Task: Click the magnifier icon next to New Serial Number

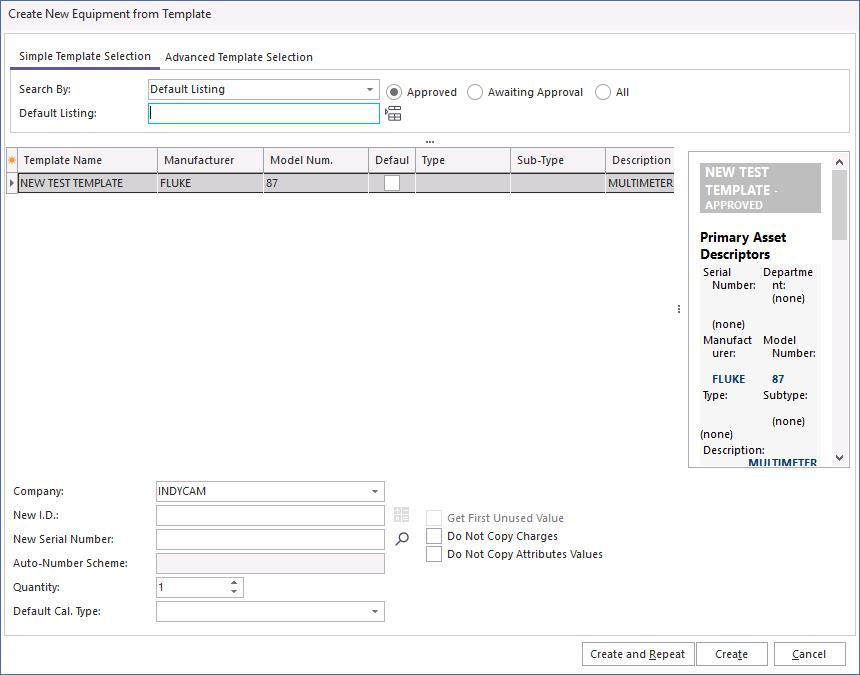Action: [x=402, y=539]
